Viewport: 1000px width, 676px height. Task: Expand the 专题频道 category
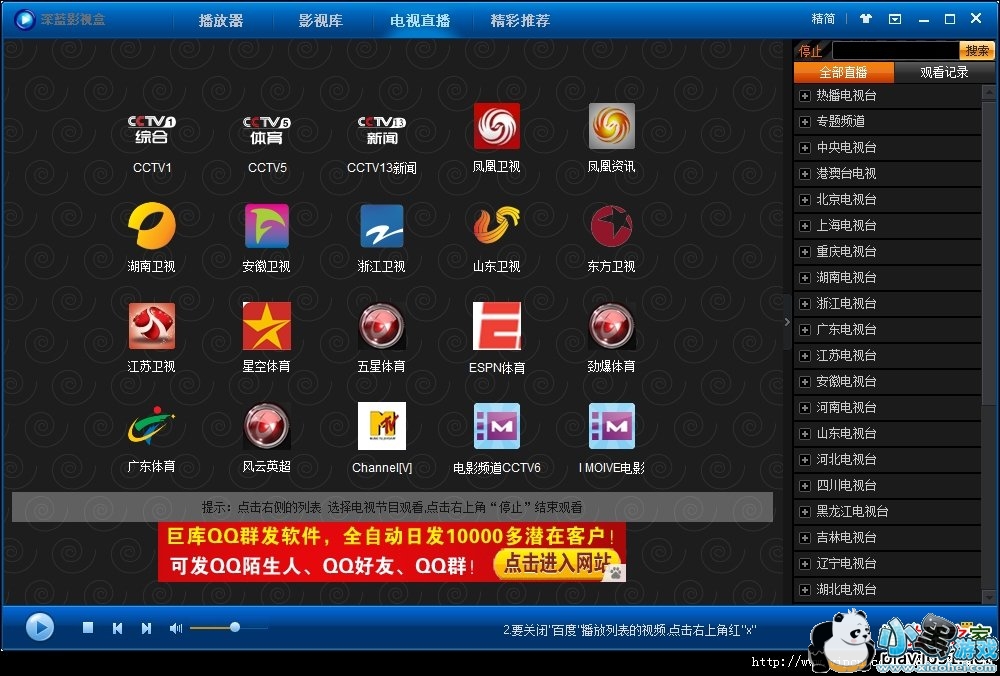[x=805, y=122]
